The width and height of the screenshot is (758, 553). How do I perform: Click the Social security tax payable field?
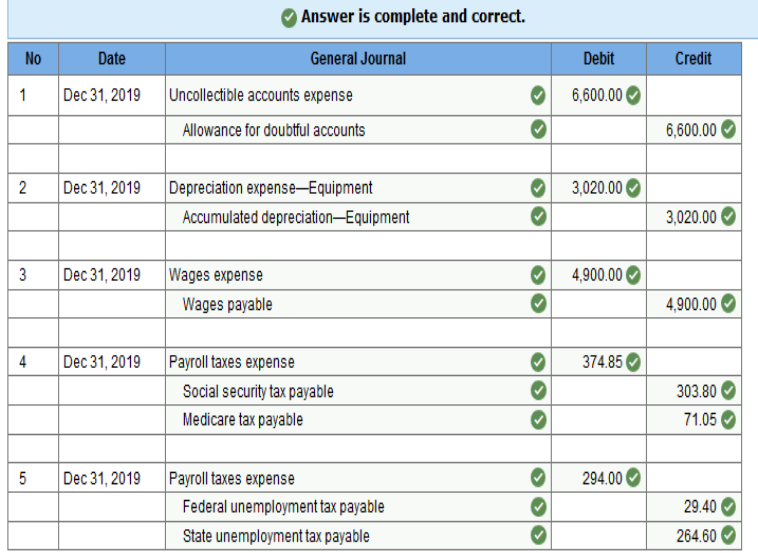click(x=358, y=391)
